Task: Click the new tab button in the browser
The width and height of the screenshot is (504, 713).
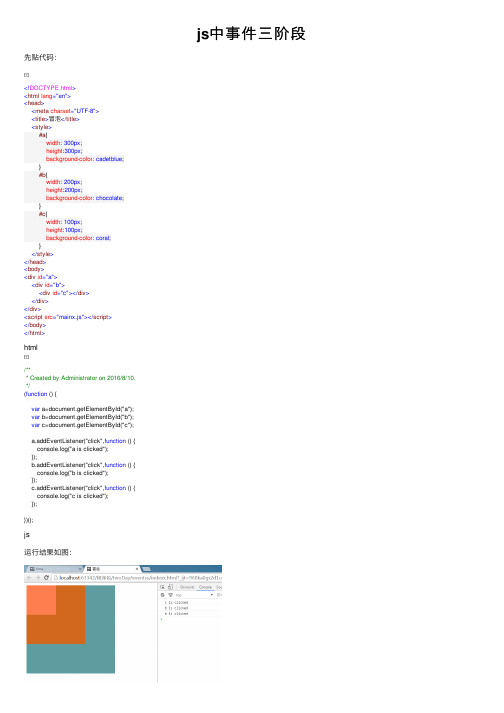Action: (146, 569)
